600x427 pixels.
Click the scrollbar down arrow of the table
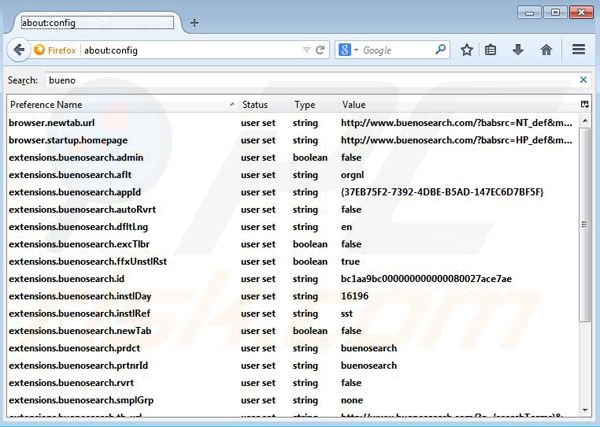click(x=585, y=410)
